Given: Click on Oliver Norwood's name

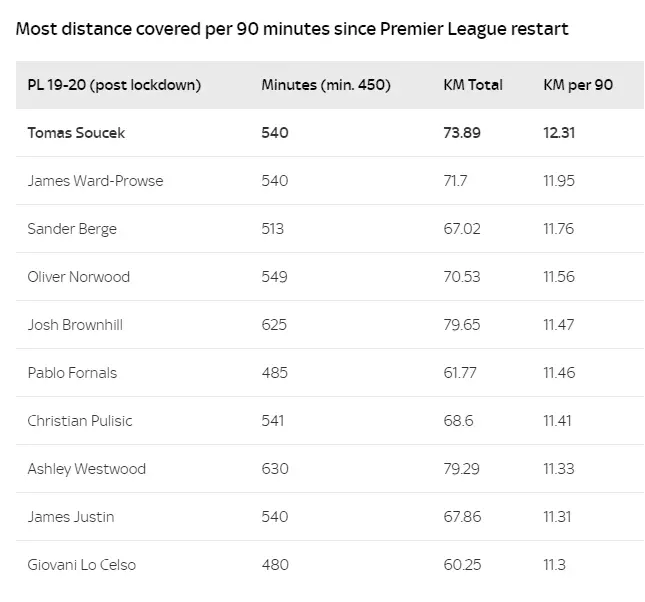Looking at the screenshot, I should [78, 277].
